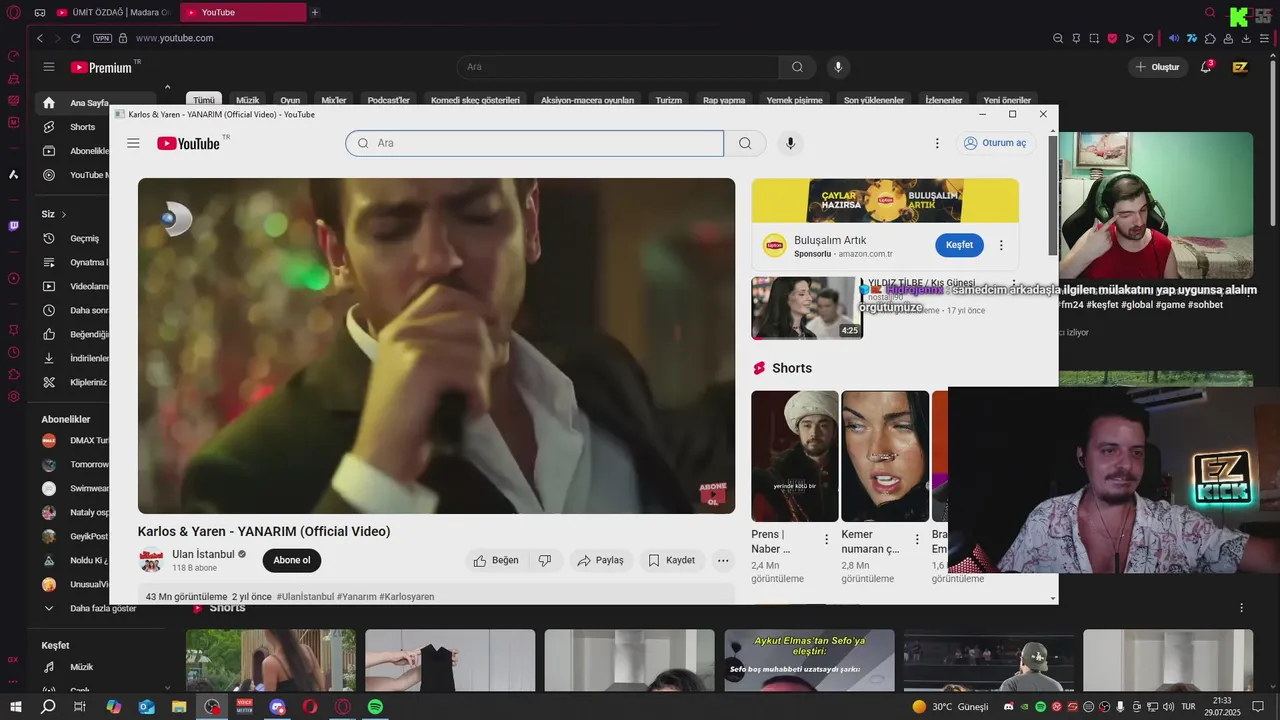
Task: Launch Spotify from the taskbar
Action: pyautogui.click(x=375, y=706)
